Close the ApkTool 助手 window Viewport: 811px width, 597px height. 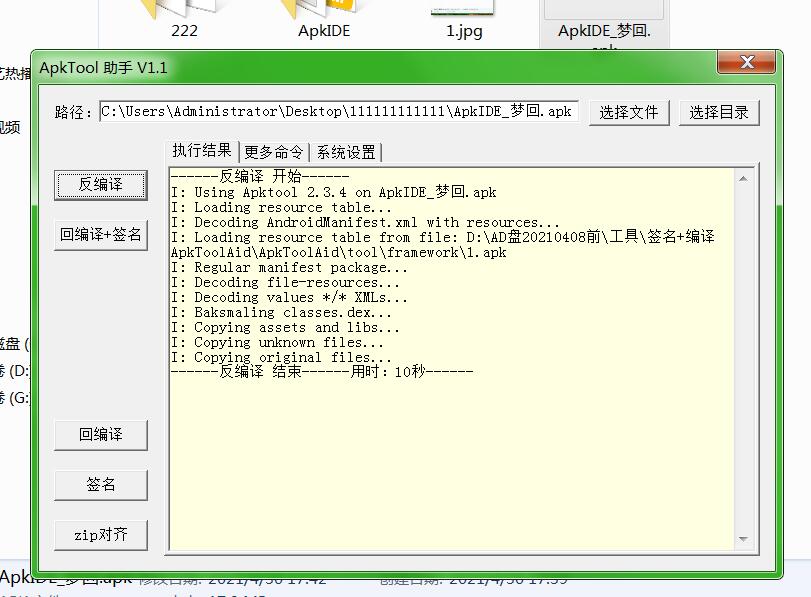click(x=746, y=63)
